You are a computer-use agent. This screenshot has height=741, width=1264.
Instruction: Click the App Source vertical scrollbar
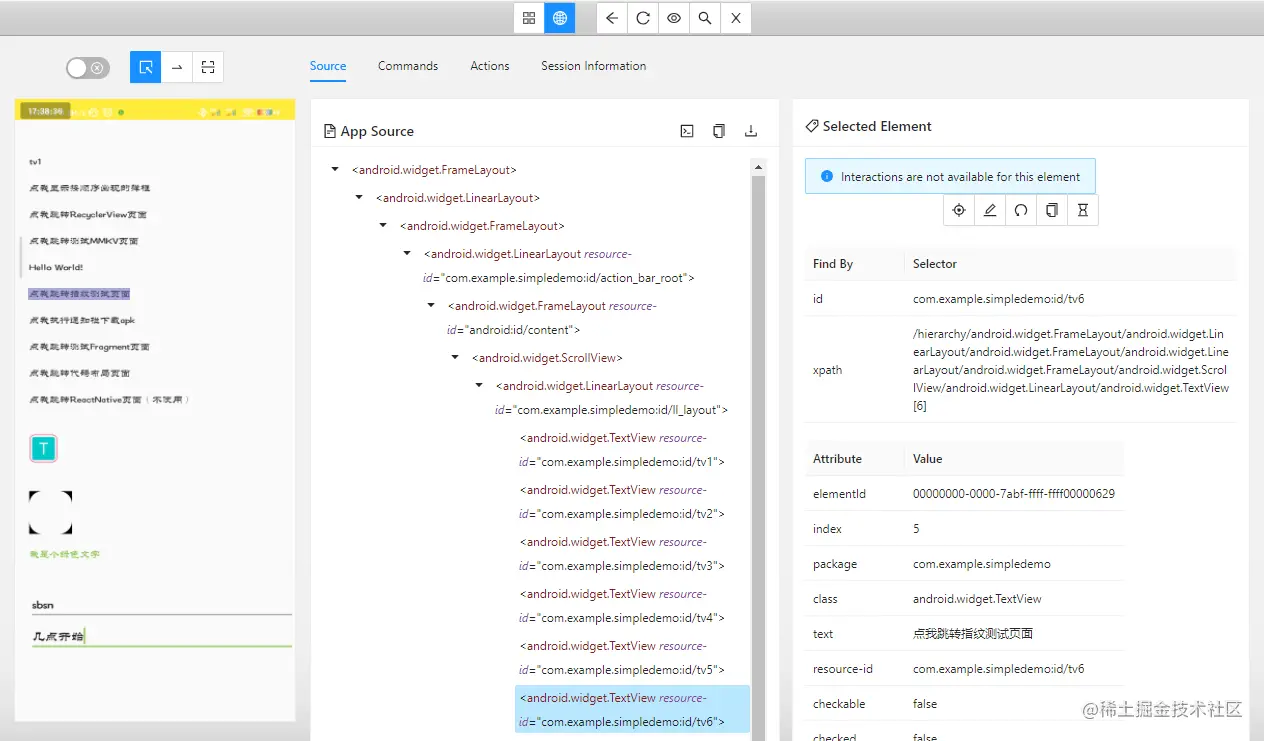tap(758, 458)
